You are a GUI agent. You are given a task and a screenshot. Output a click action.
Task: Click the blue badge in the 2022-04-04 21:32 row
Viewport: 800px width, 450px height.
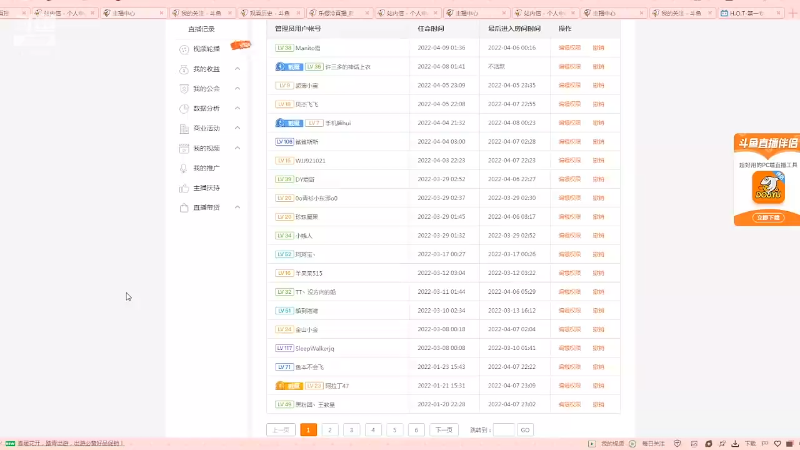point(289,123)
